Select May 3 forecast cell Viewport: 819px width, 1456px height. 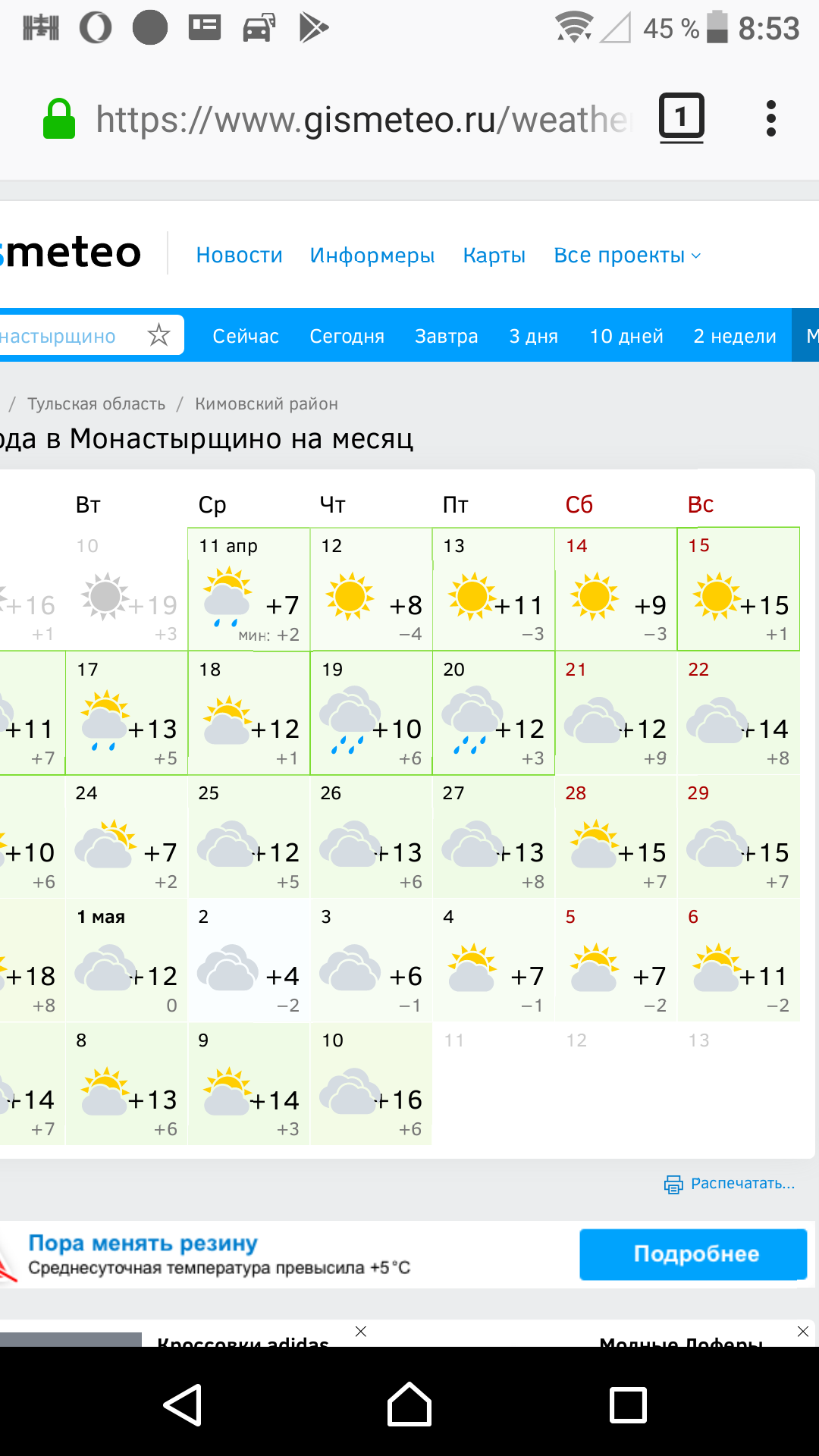[x=372, y=960]
